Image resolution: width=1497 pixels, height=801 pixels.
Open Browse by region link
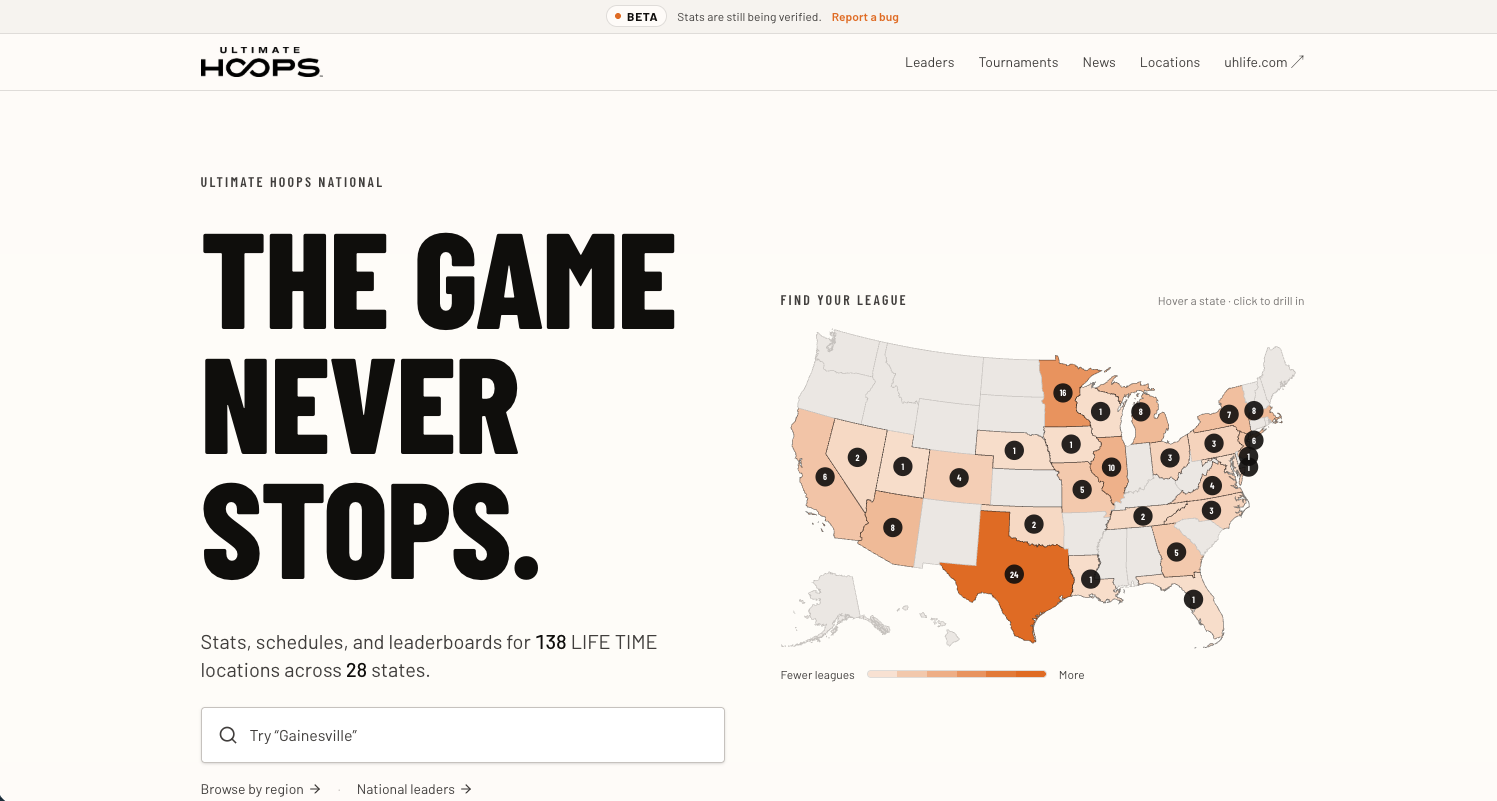(260, 789)
